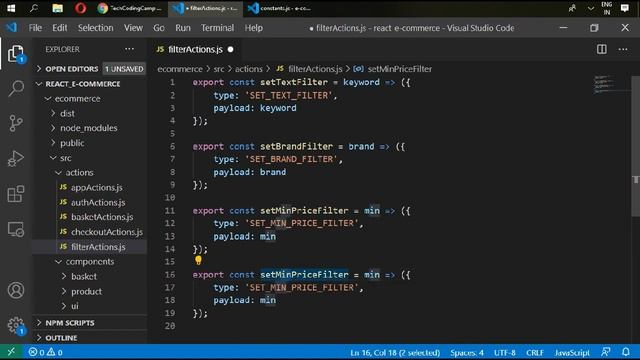Select filterActions.js in explorer tree

(90, 247)
